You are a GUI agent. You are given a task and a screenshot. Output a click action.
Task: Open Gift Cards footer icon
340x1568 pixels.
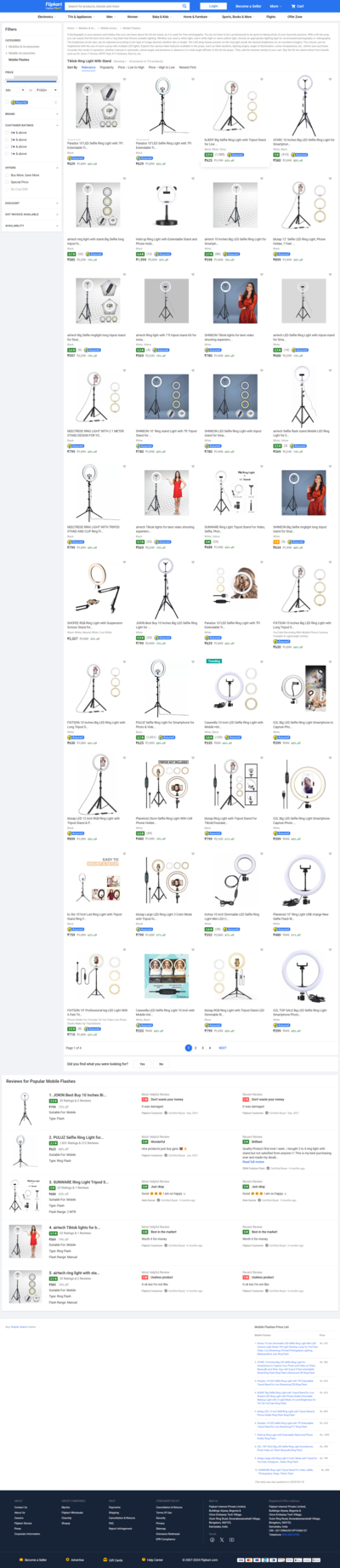105,1559
